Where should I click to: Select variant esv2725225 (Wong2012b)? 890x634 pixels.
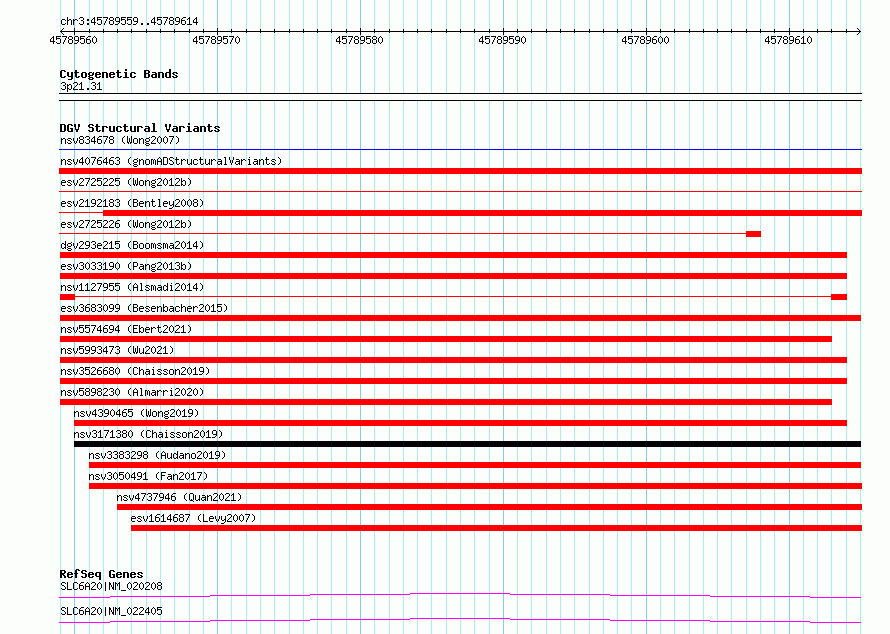click(x=126, y=182)
